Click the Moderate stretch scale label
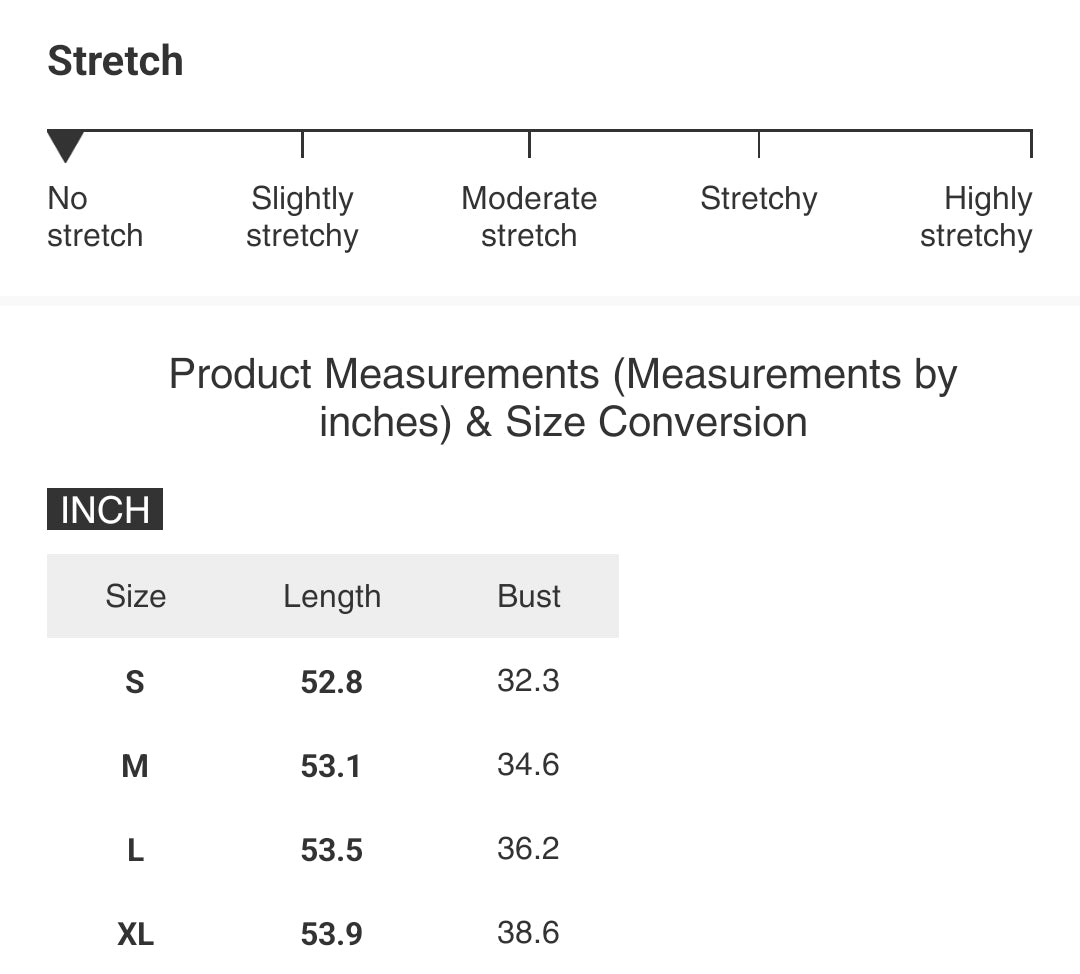The width and height of the screenshot is (1080, 974). (x=529, y=216)
